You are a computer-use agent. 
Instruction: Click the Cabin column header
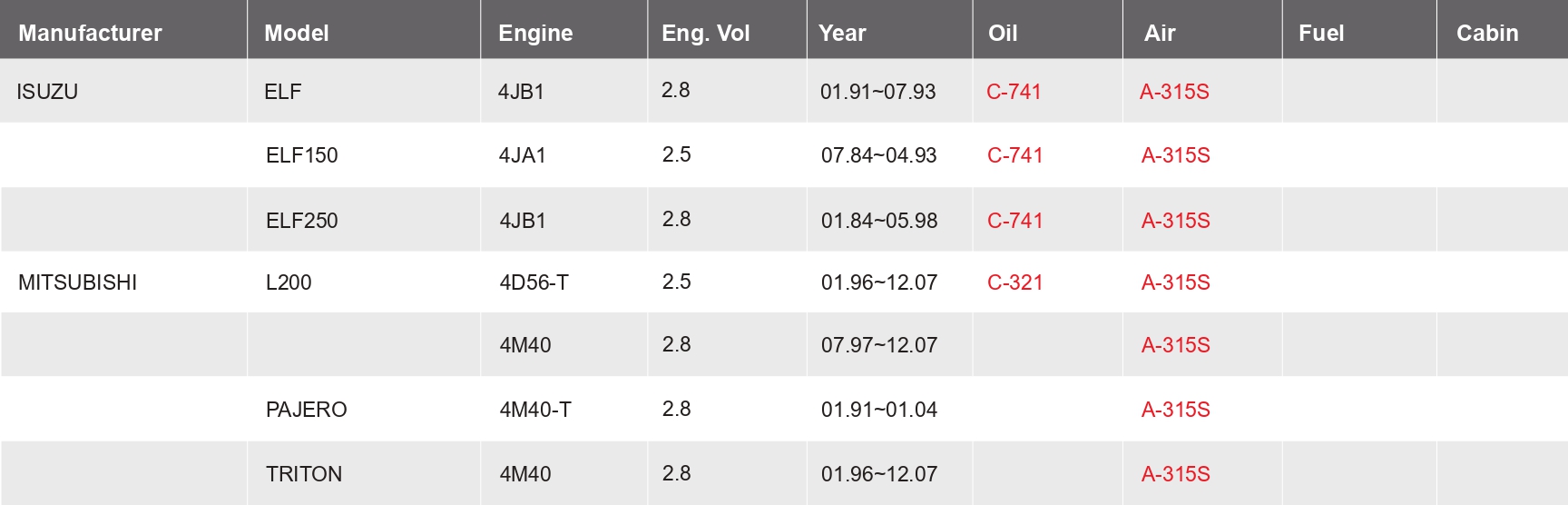click(1486, 34)
